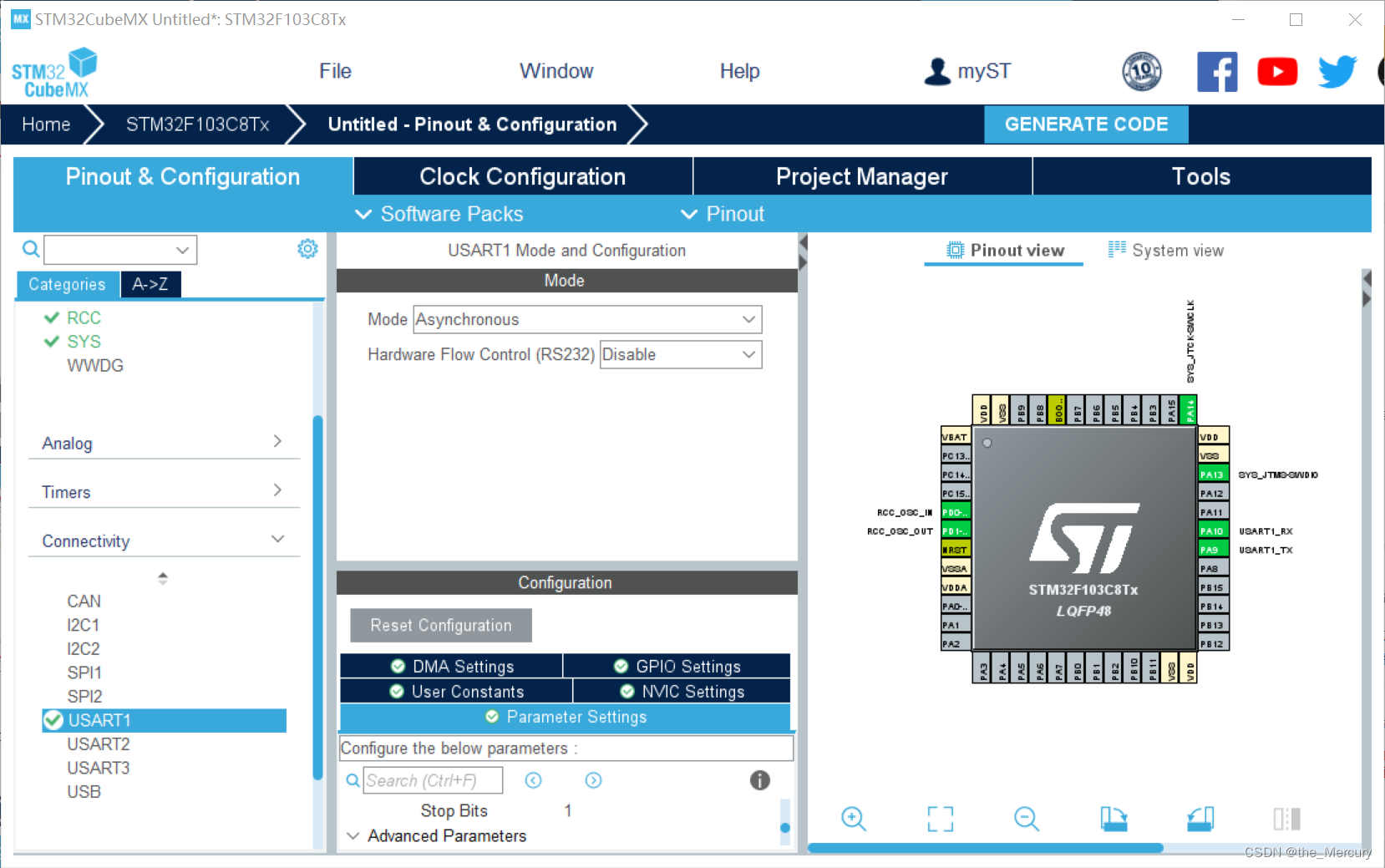The image size is (1385, 868).
Task: Select USART2 in the Connectivity list
Action: click(99, 744)
